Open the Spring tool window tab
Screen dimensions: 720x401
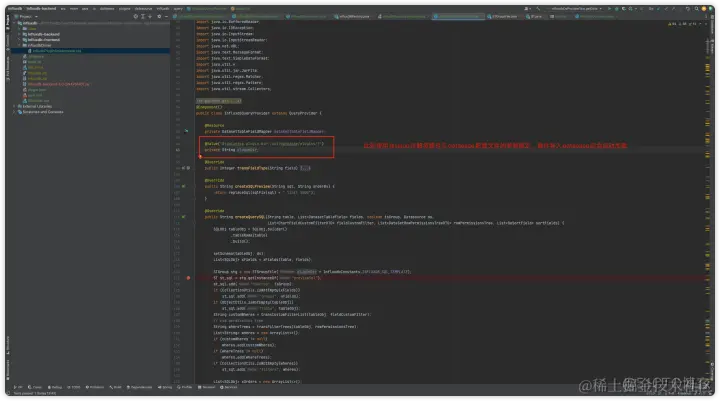(x=164, y=387)
